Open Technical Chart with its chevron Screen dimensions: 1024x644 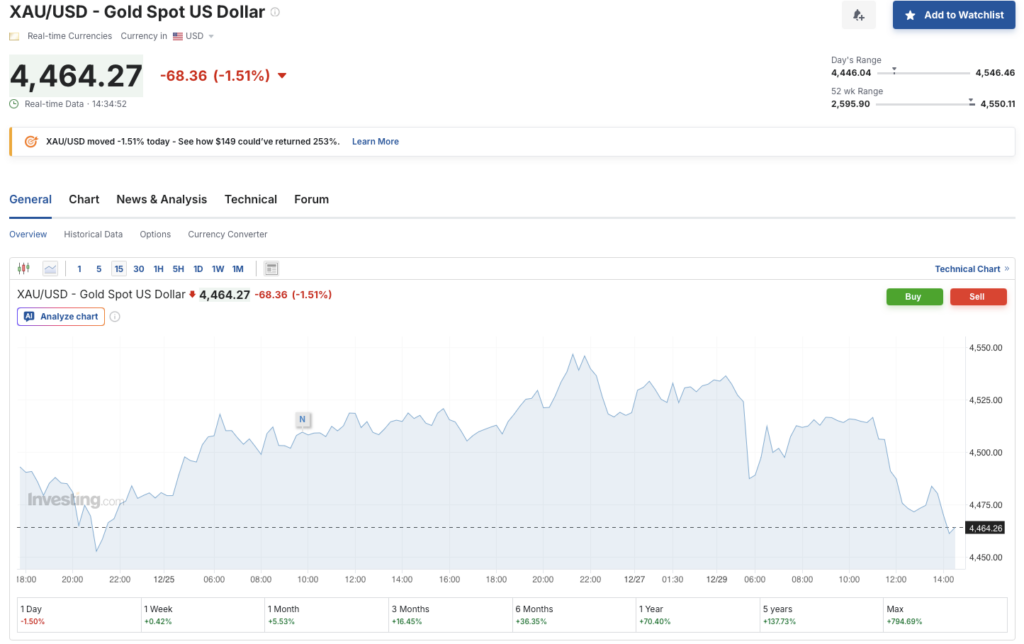[969, 268]
